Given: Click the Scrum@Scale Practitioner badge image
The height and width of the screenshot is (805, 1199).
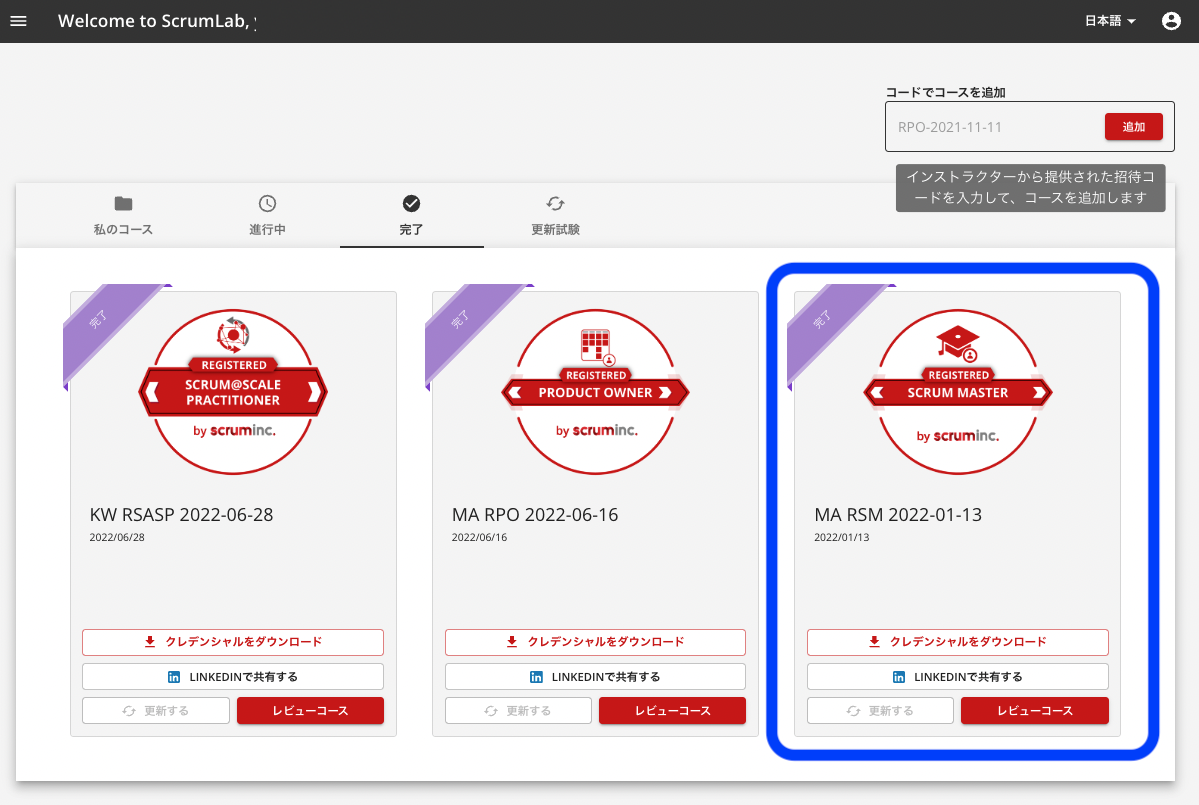Looking at the screenshot, I should coord(233,391).
